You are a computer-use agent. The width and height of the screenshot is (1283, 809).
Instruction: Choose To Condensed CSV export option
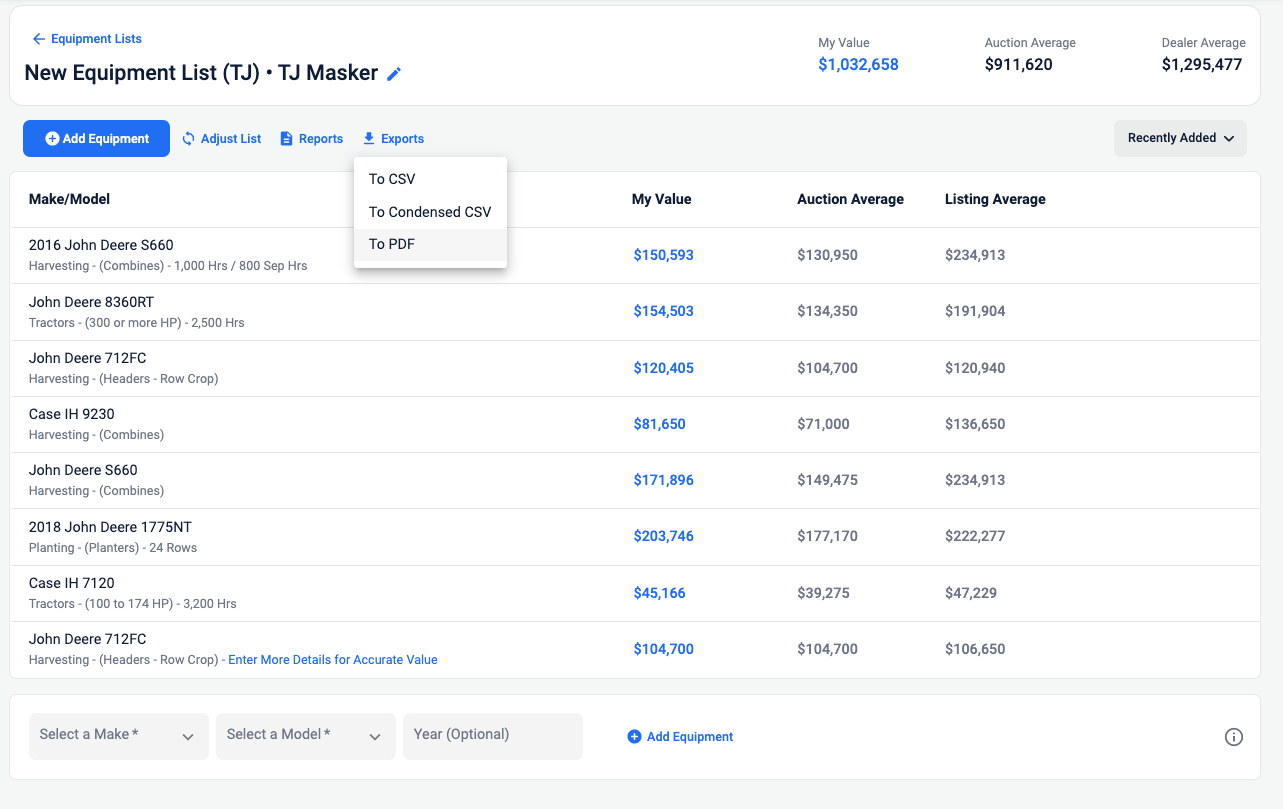point(430,212)
